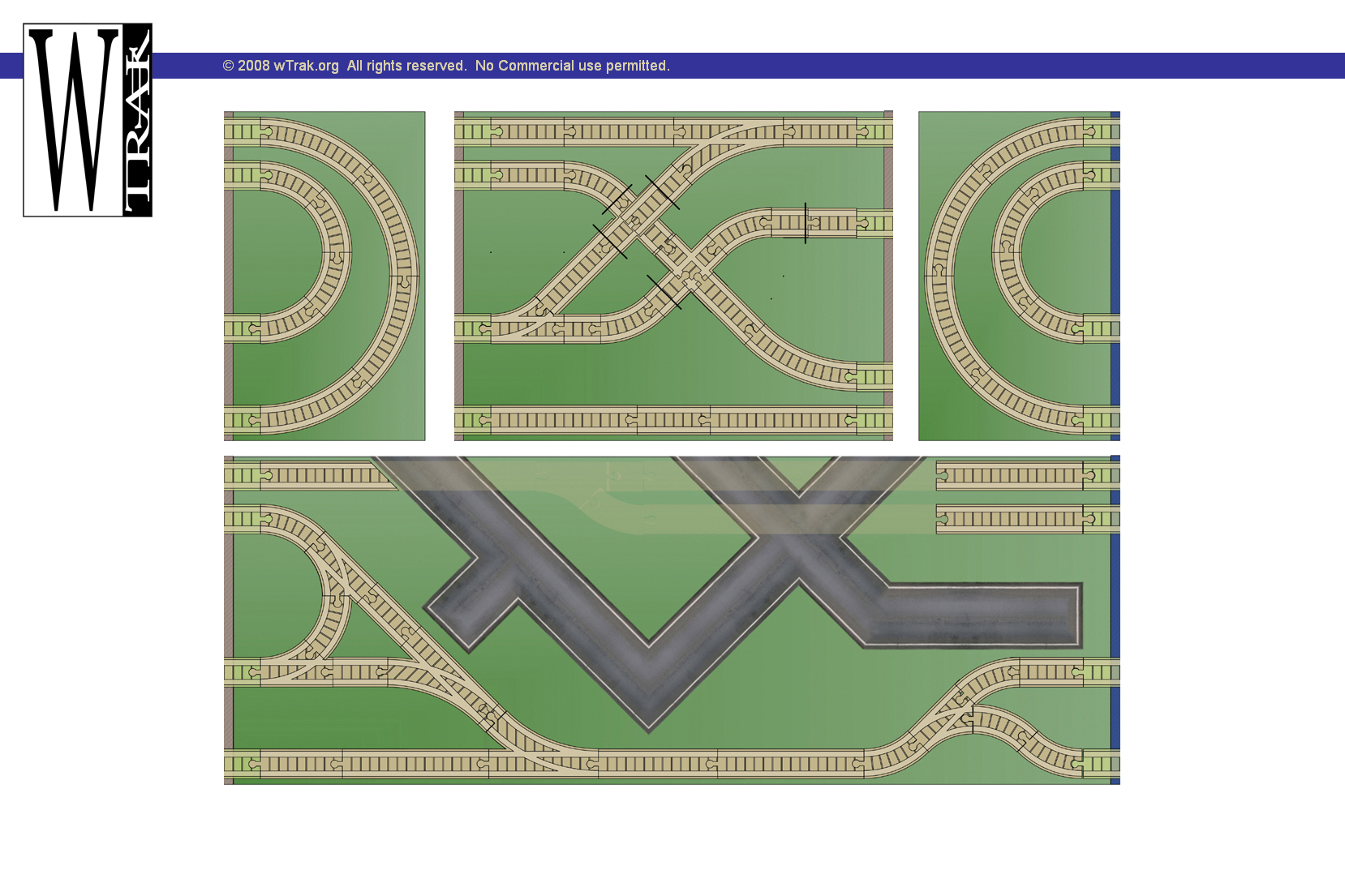
Task: Click wTrak.org in the copyright text
Action: pos(306,66)
